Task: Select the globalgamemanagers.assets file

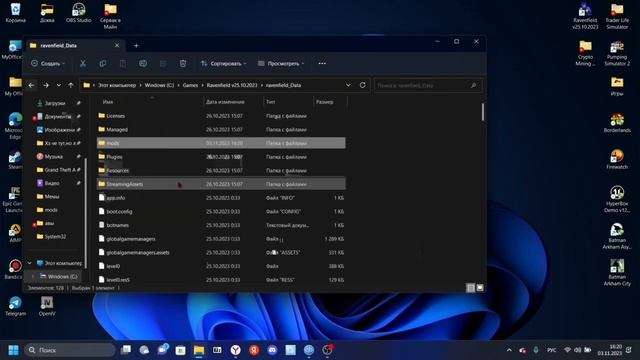Action: tap(221, 253)
